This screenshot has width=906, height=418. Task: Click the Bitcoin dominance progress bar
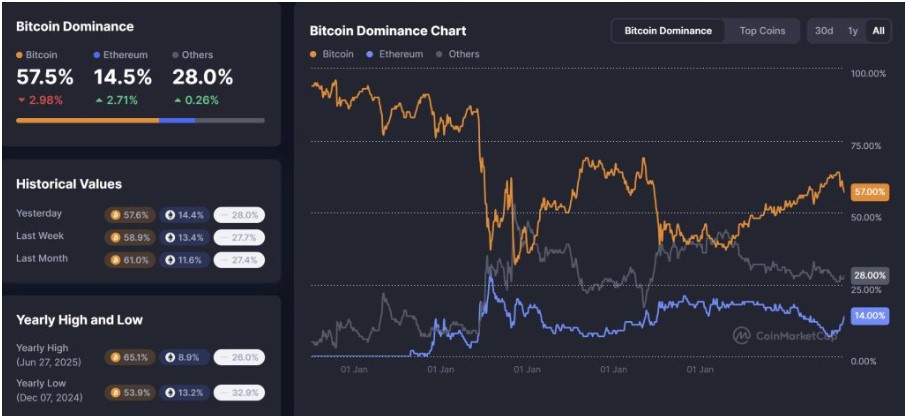pos(140,120)
